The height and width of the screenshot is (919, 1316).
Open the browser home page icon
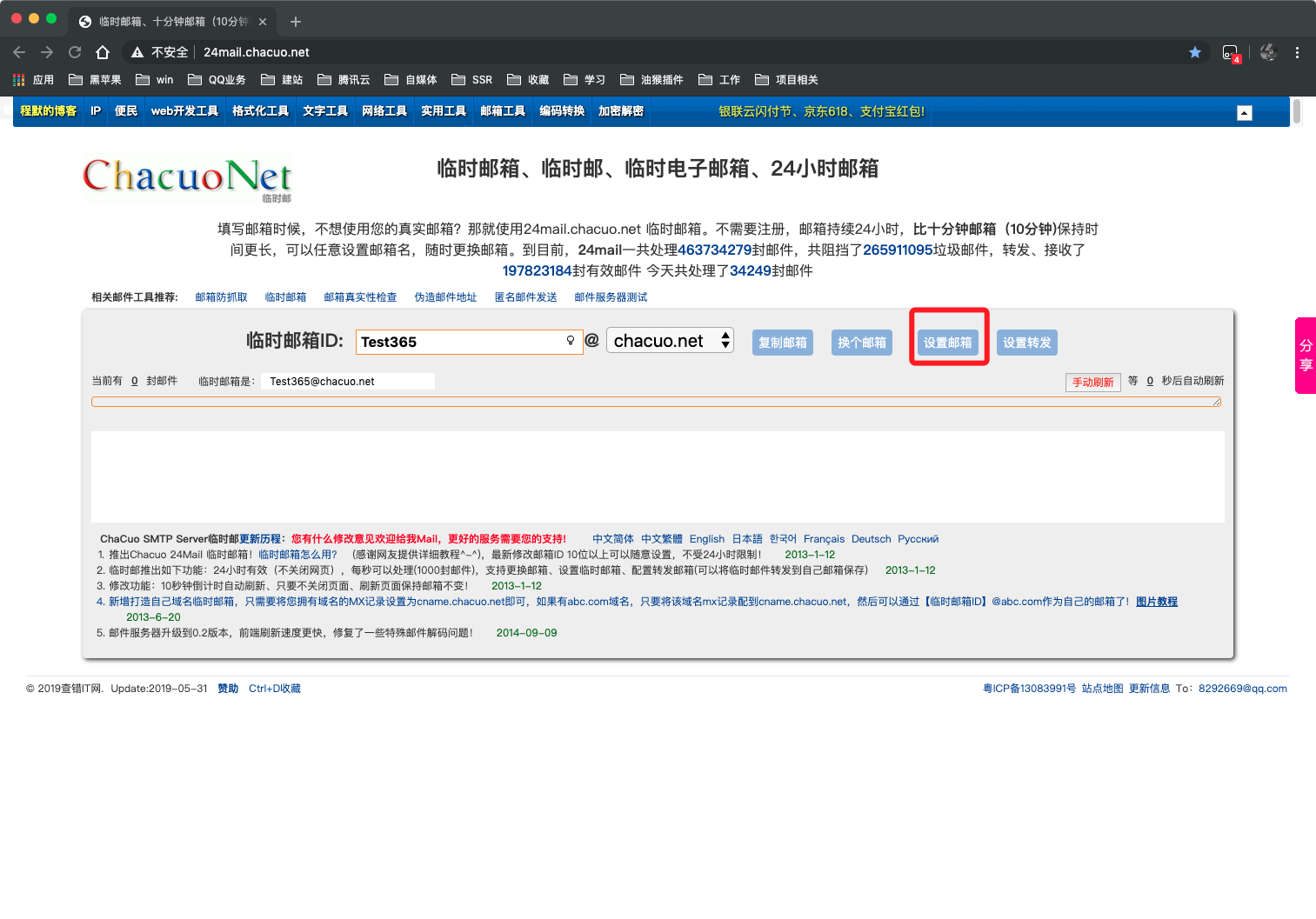[x=103, y=52]
